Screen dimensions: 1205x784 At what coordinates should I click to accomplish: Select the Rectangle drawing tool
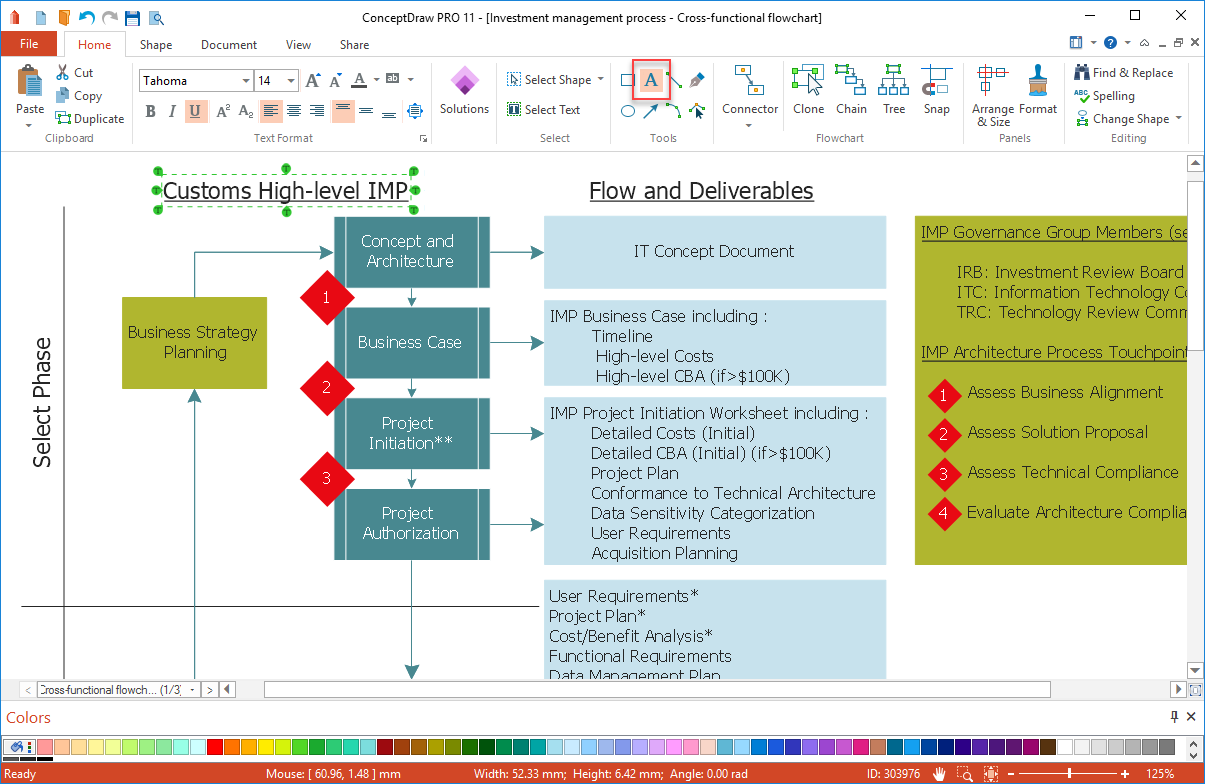point(627,81)
